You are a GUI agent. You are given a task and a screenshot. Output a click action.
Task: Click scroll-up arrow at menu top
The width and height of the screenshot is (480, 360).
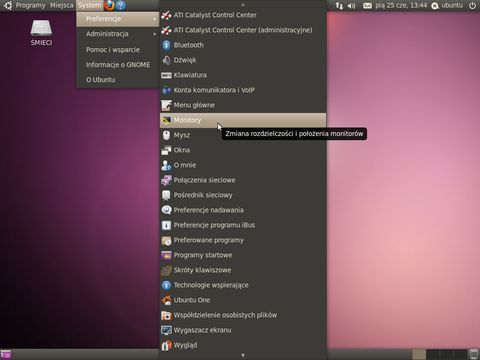(243, 4)
